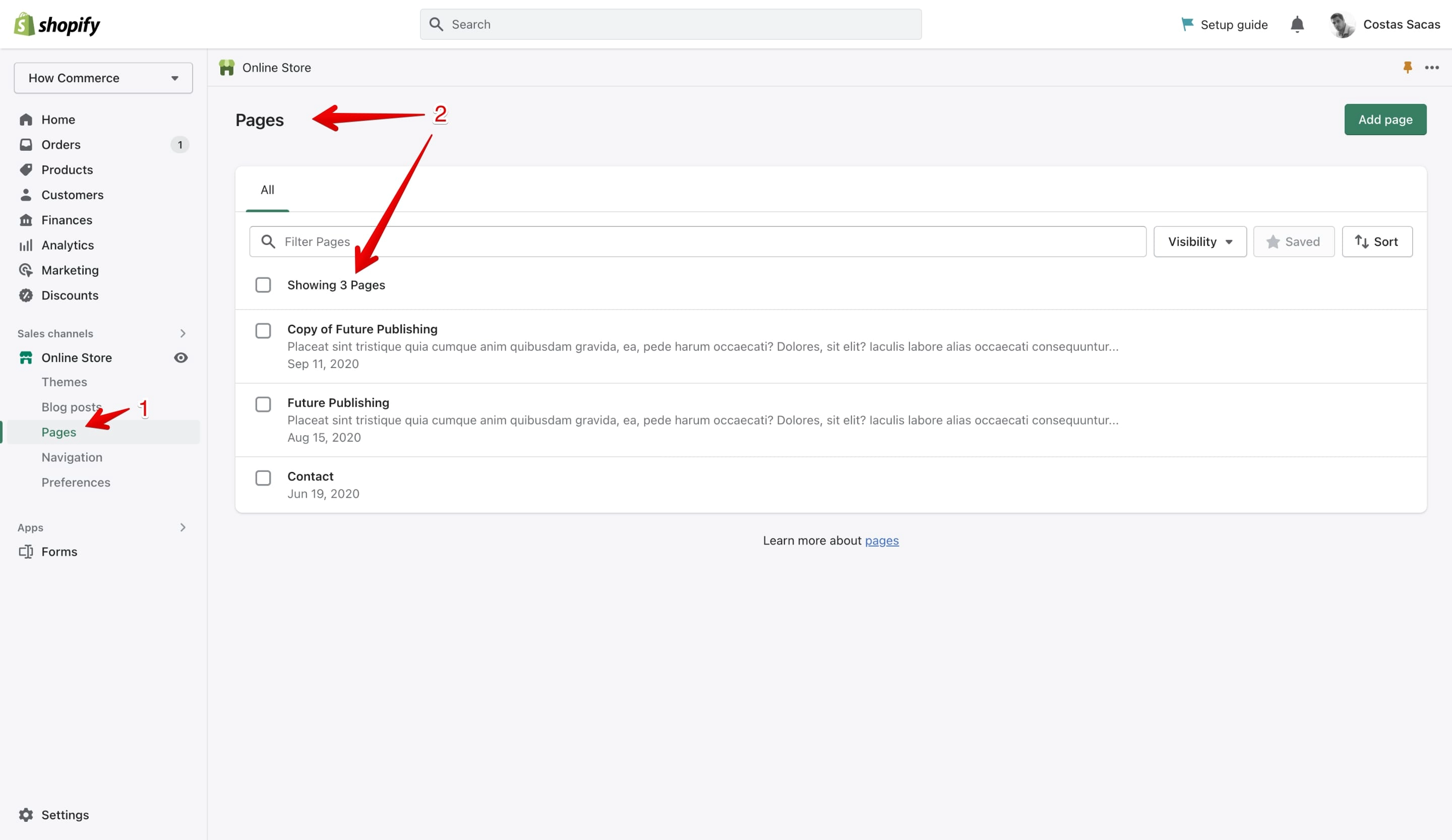1452x840 pixels.
Task: Click the Add page button
Action: tap(1385, 119)
